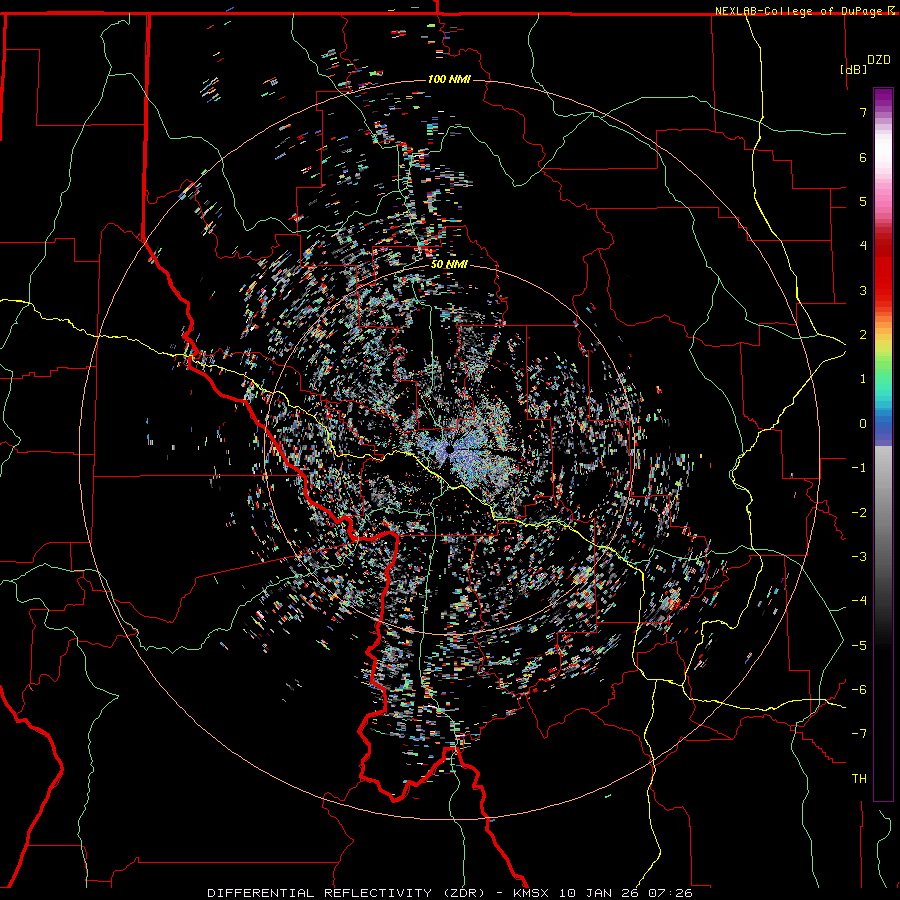Click the -2 value on color scale

click(859, 513)
